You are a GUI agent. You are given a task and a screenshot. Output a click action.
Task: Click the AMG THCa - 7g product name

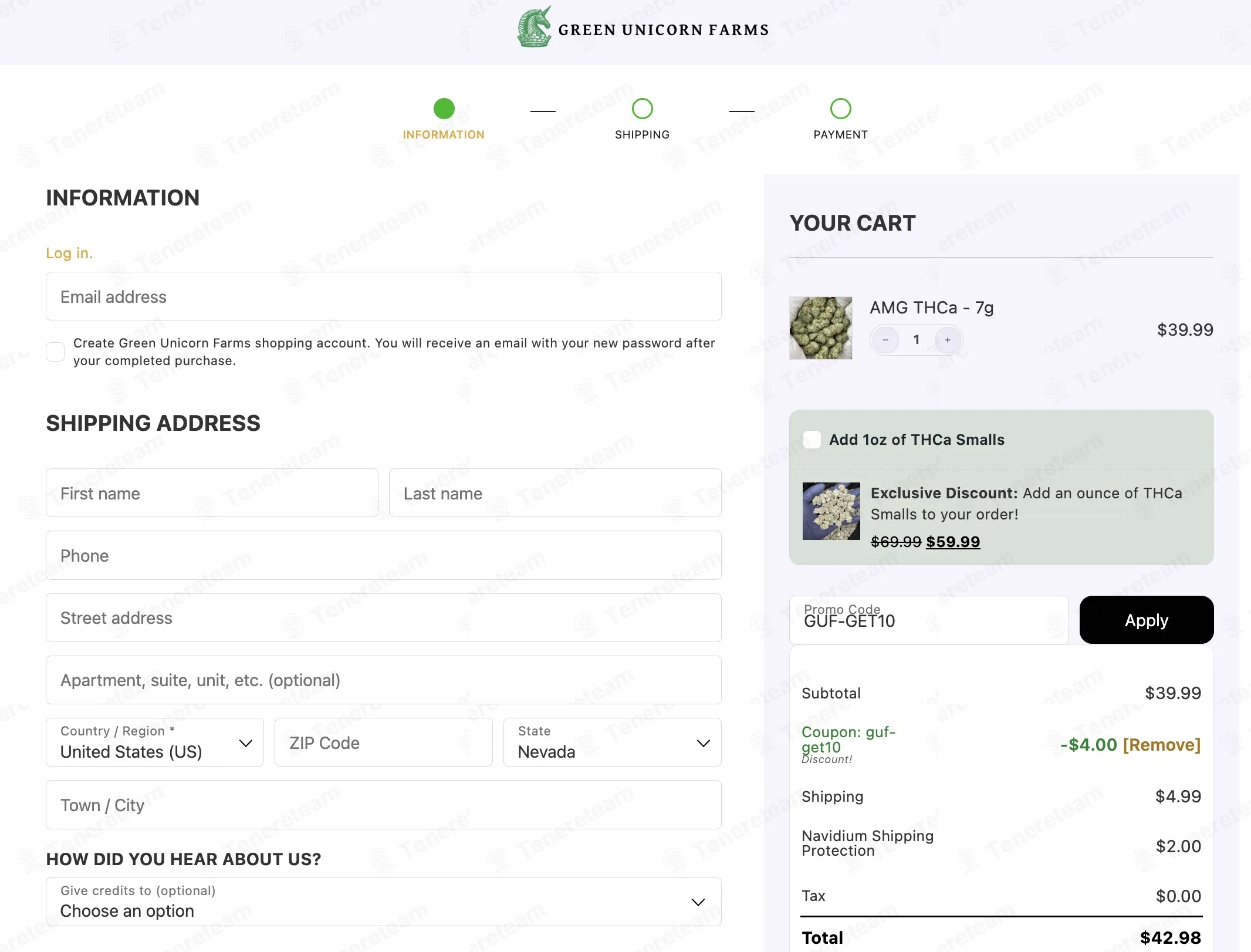931,308
